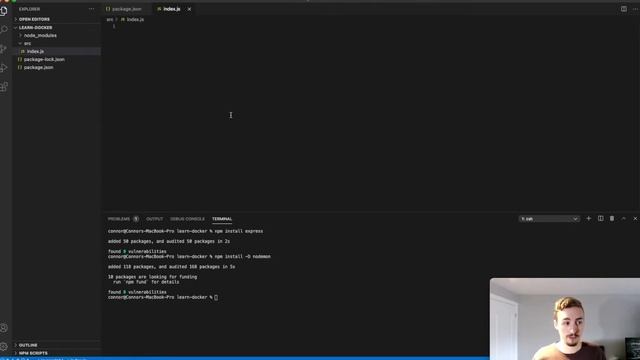Split the terminal pane
Image resolution: width=640 pixels, height=360 pixels.
coord(600,219)
